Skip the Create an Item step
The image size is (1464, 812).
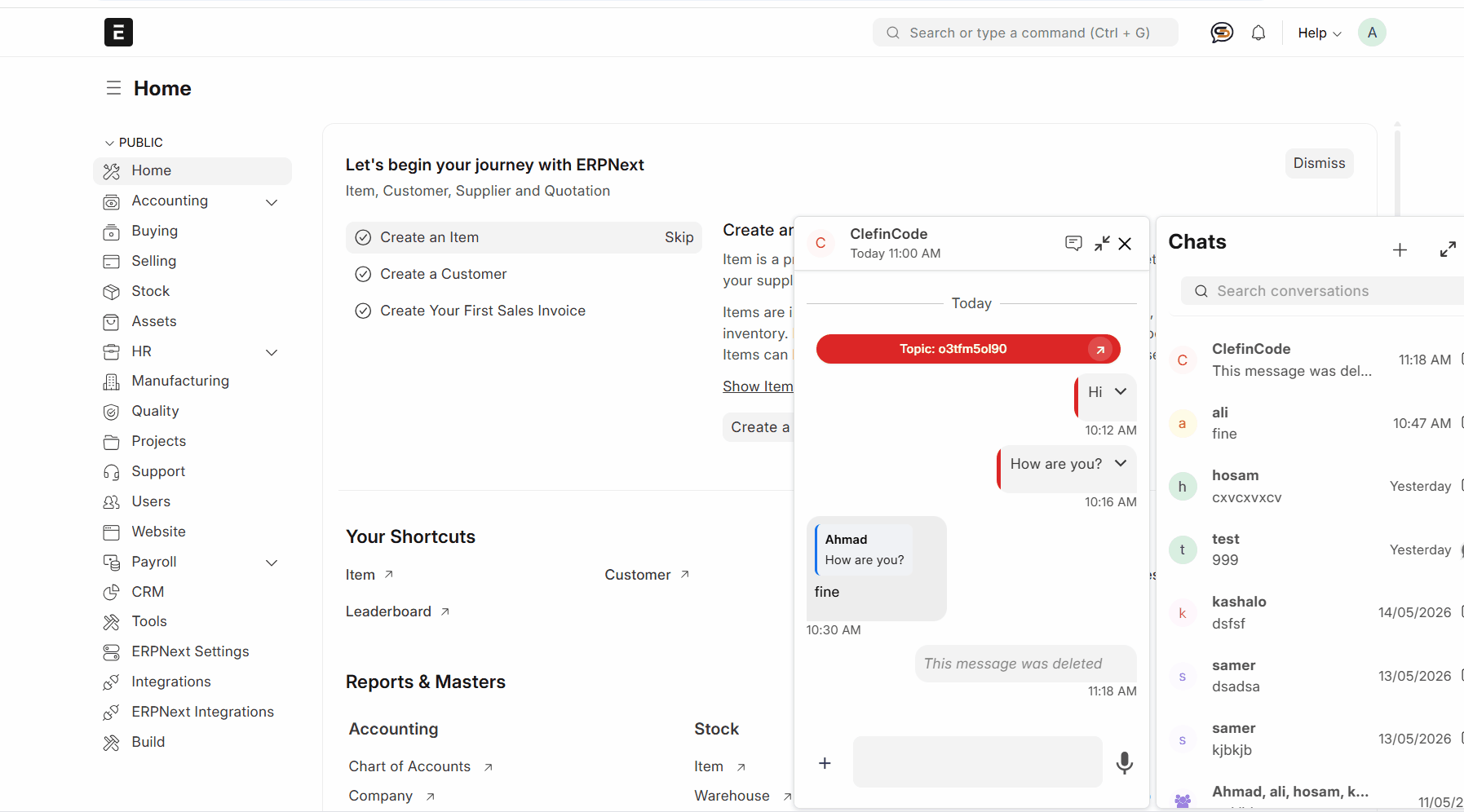[679, 237]
